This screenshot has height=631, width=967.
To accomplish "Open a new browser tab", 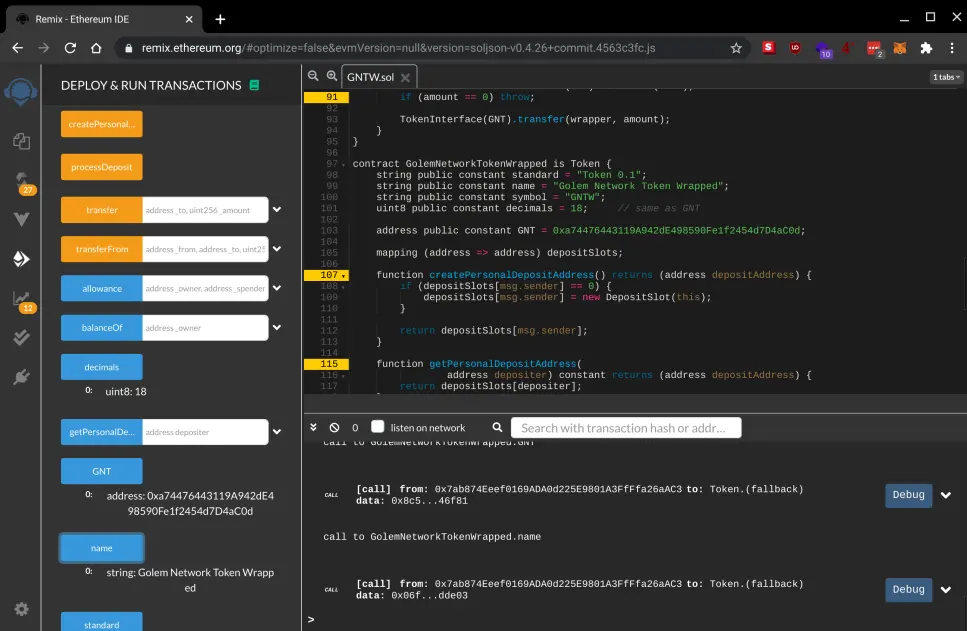I will click(x=220, y=19).
